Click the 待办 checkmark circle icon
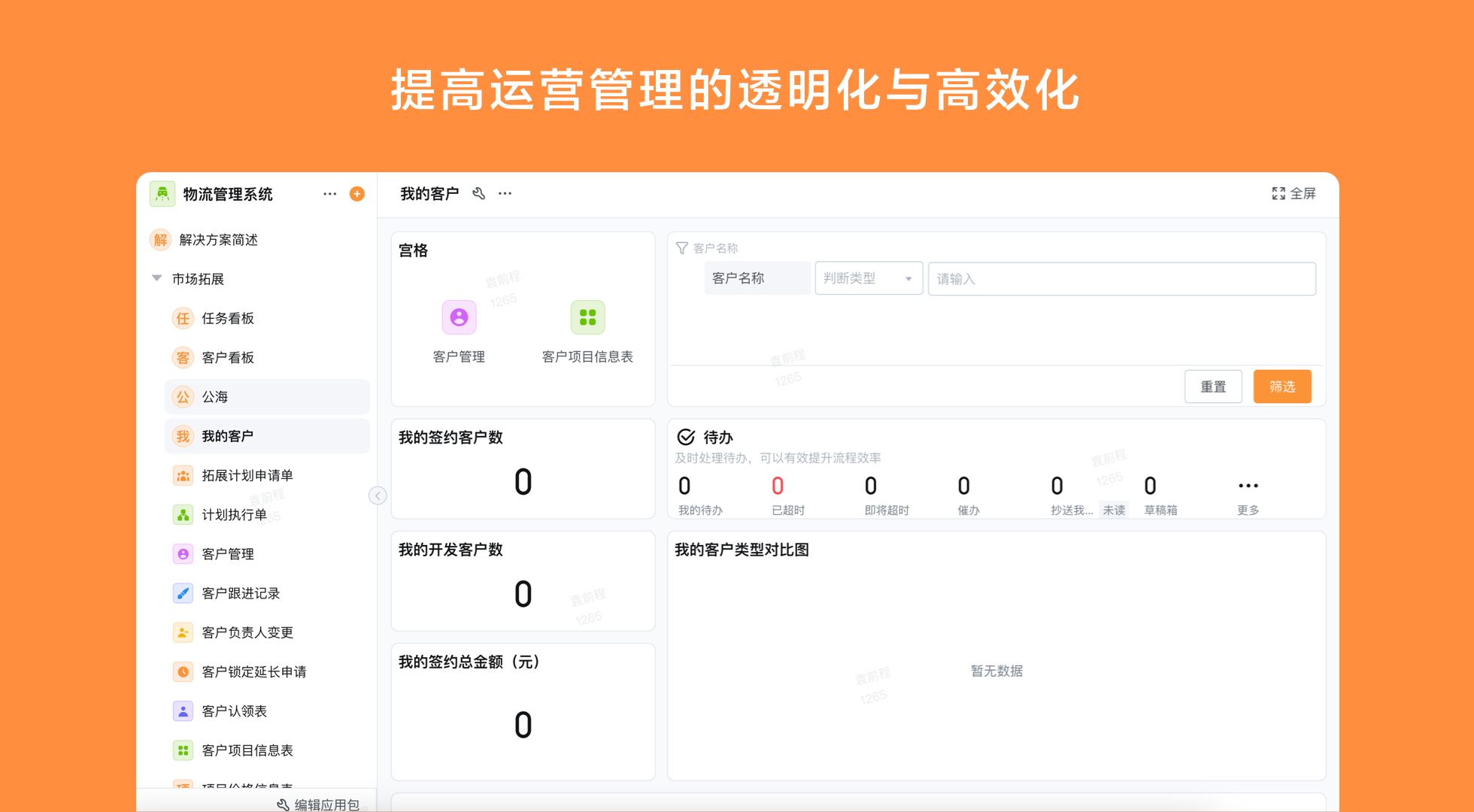The width and height of the screenshot is (1474, 812). tap(686, 437)
